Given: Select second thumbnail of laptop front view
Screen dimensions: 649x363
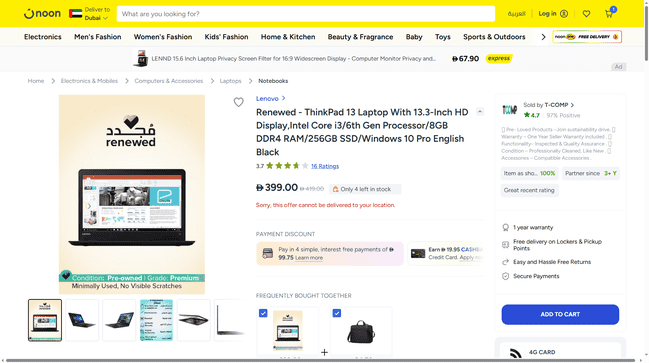Looking at the screenshot, I should [82, 320].
